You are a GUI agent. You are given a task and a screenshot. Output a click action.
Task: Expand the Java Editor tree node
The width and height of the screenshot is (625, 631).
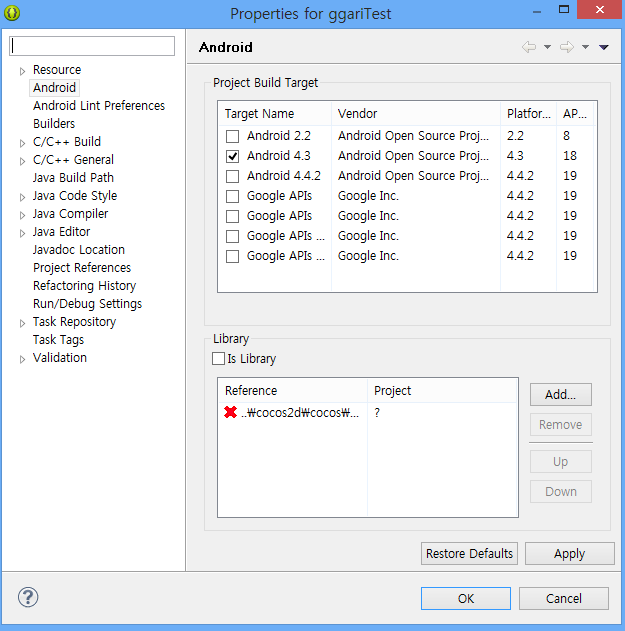click(23, 233)
